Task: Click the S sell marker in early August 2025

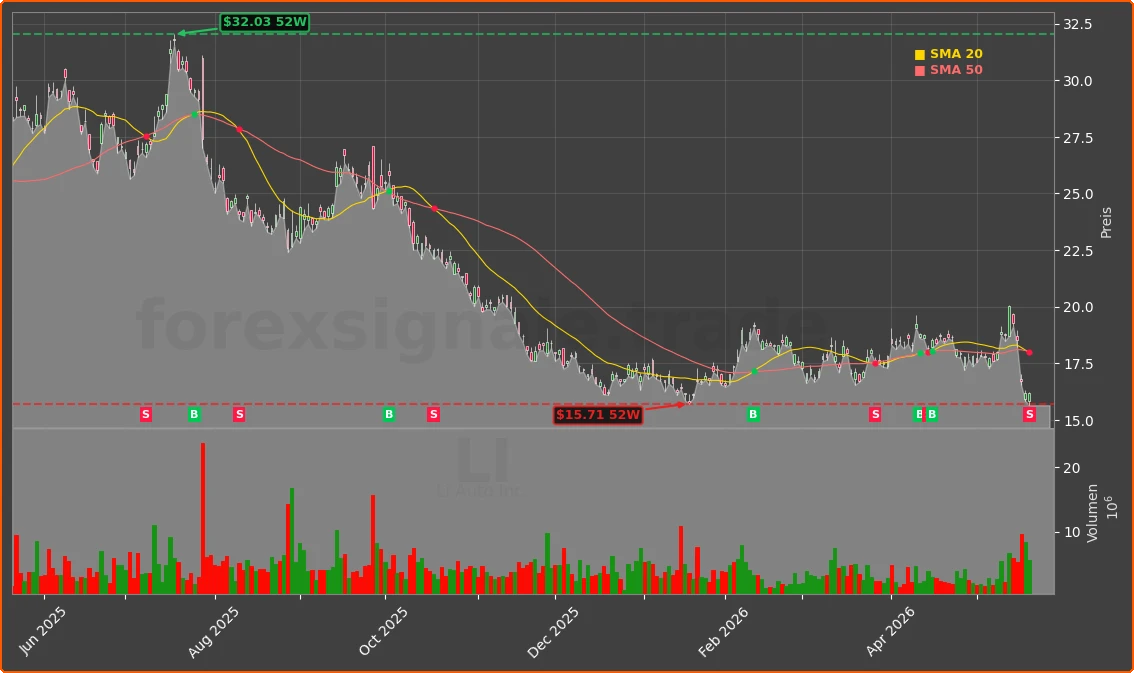Action: pyautogui.click(x=239, y=414)
